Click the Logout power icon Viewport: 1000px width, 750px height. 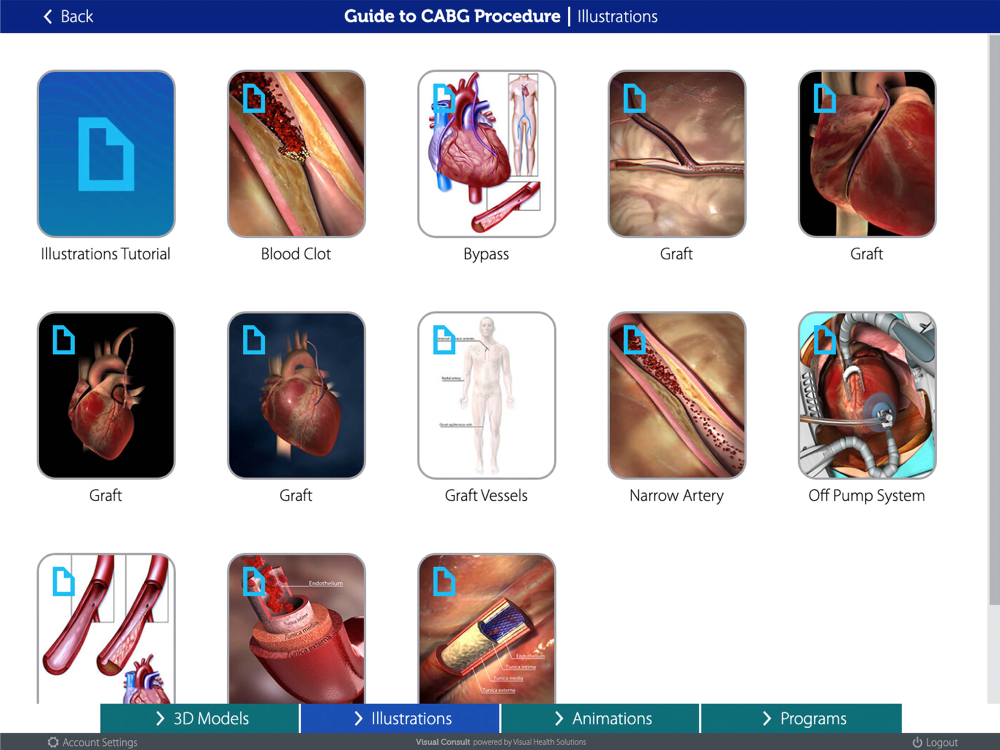917,742
